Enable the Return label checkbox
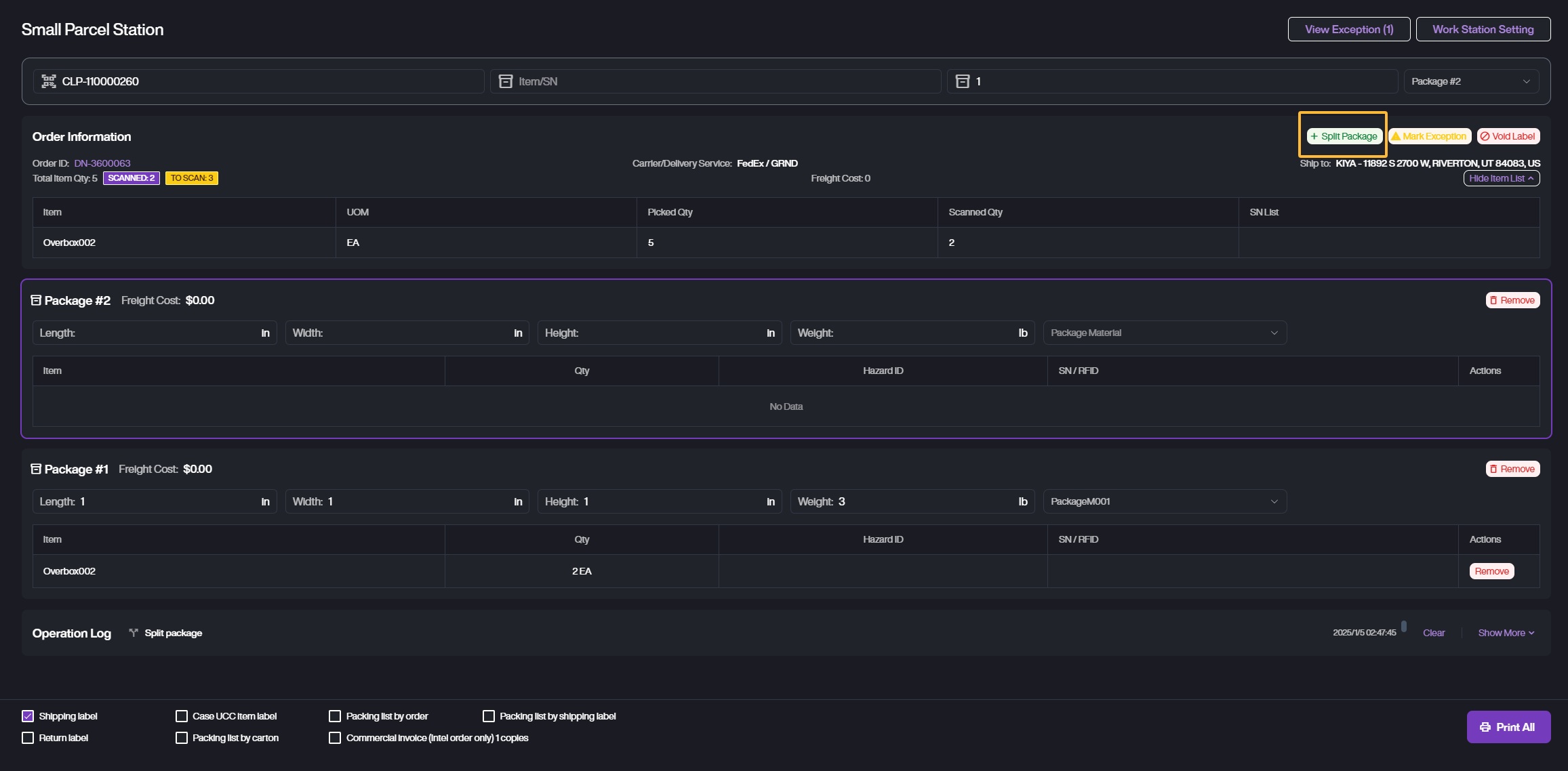This screenshot has height=771, width=1568. pyautogui.click(x=28, y=738)
